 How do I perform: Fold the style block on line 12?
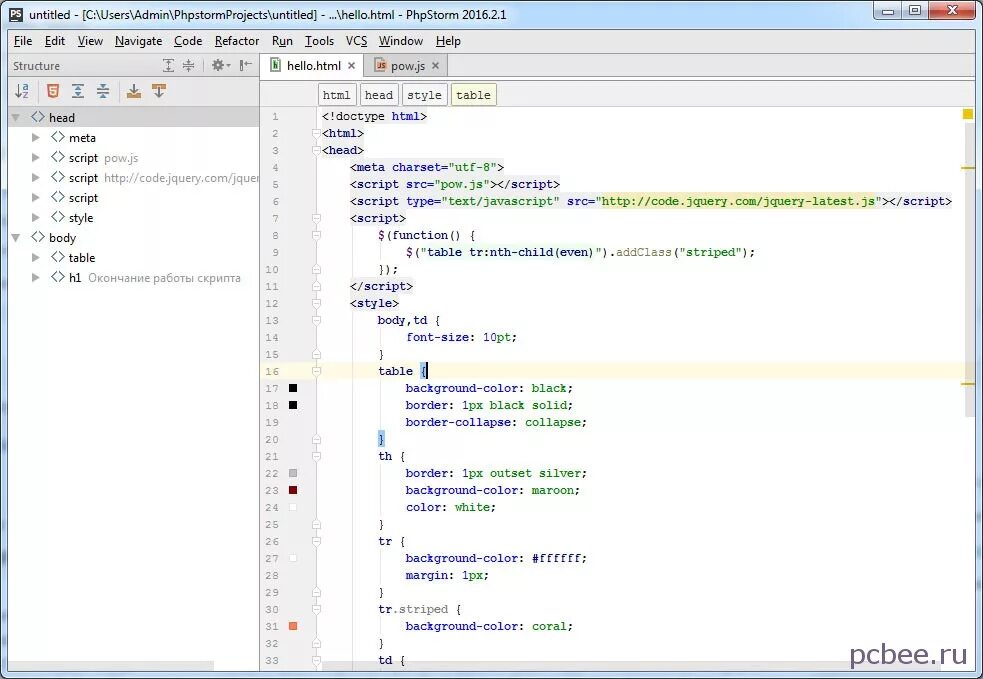click(x=316, y=303)
